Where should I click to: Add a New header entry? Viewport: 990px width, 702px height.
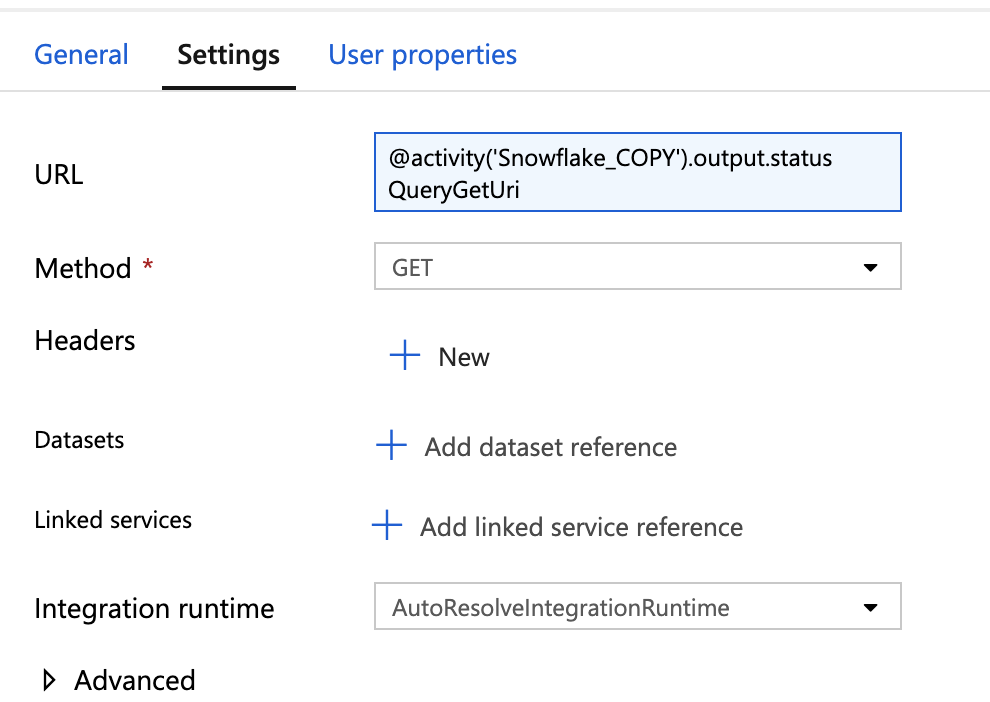(464, 357)
